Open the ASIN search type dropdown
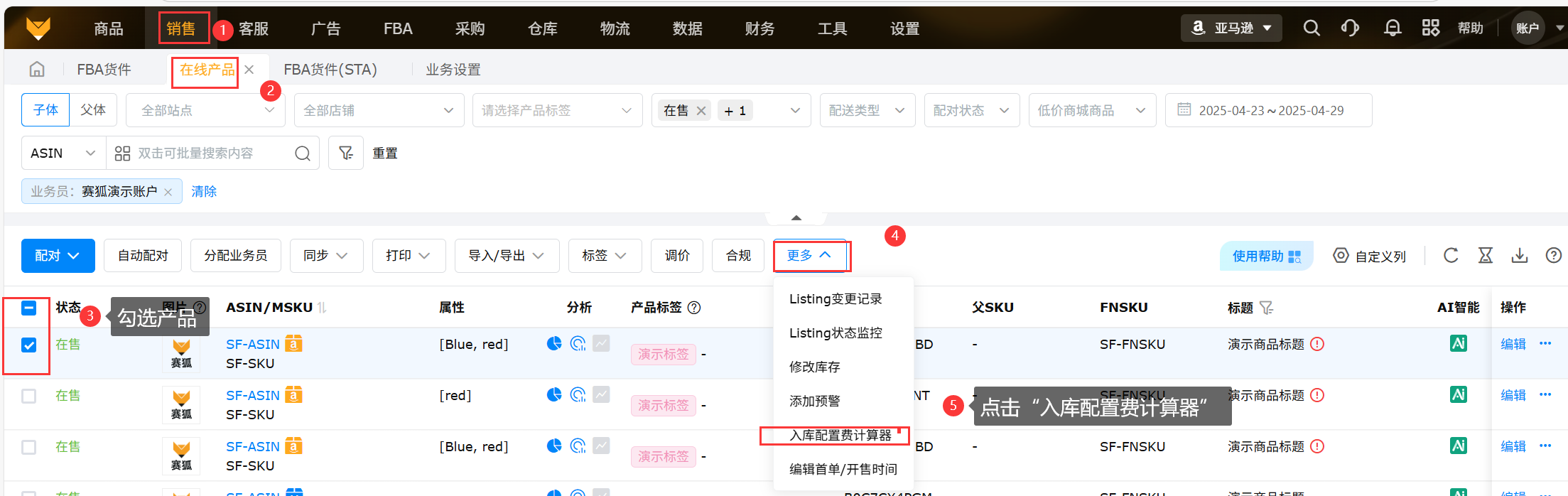Image resolution: width=1568 pixels, height=496 pixels. tap(63, 153)
